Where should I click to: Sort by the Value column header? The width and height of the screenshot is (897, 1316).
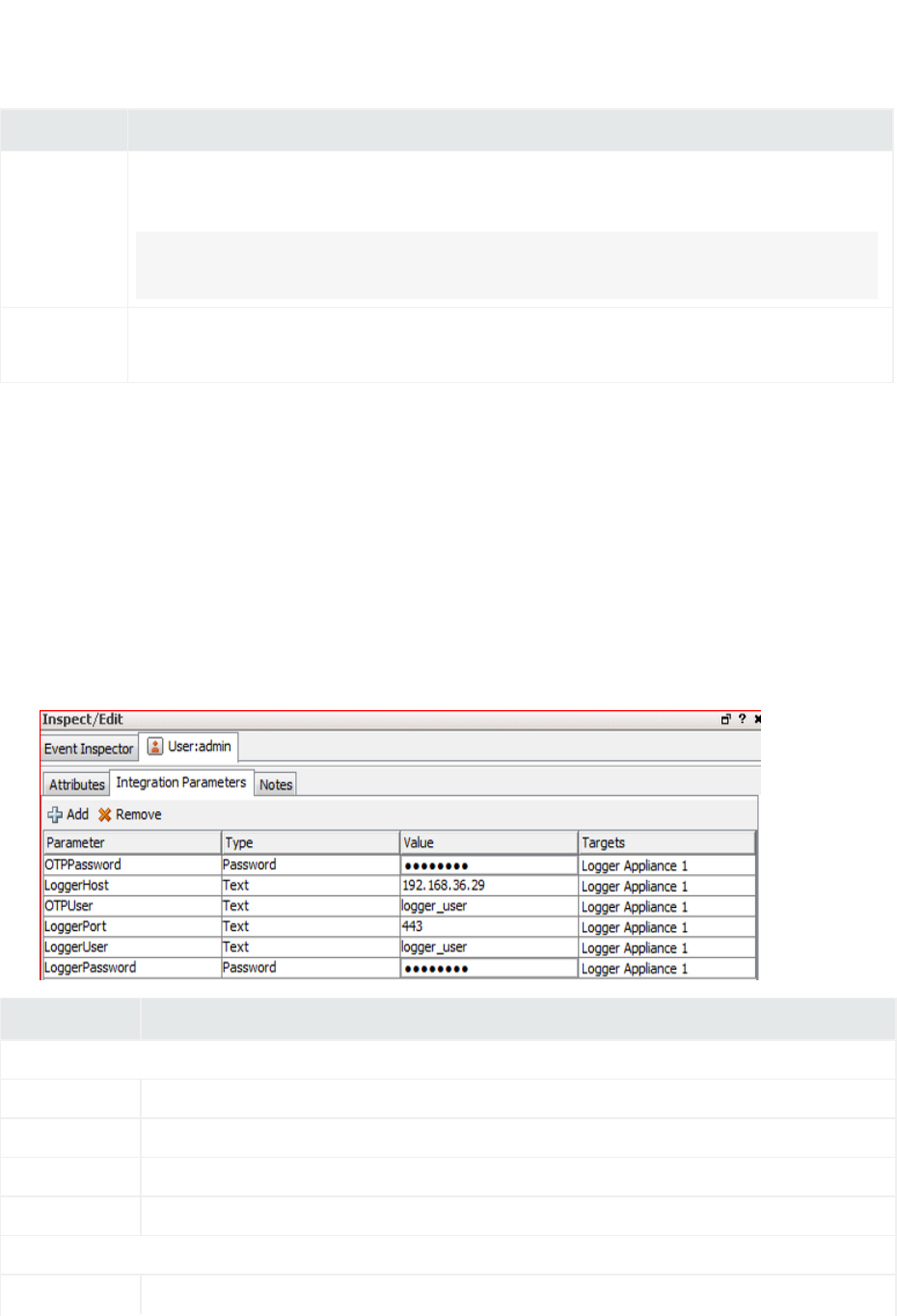click(x=489, y=842)
